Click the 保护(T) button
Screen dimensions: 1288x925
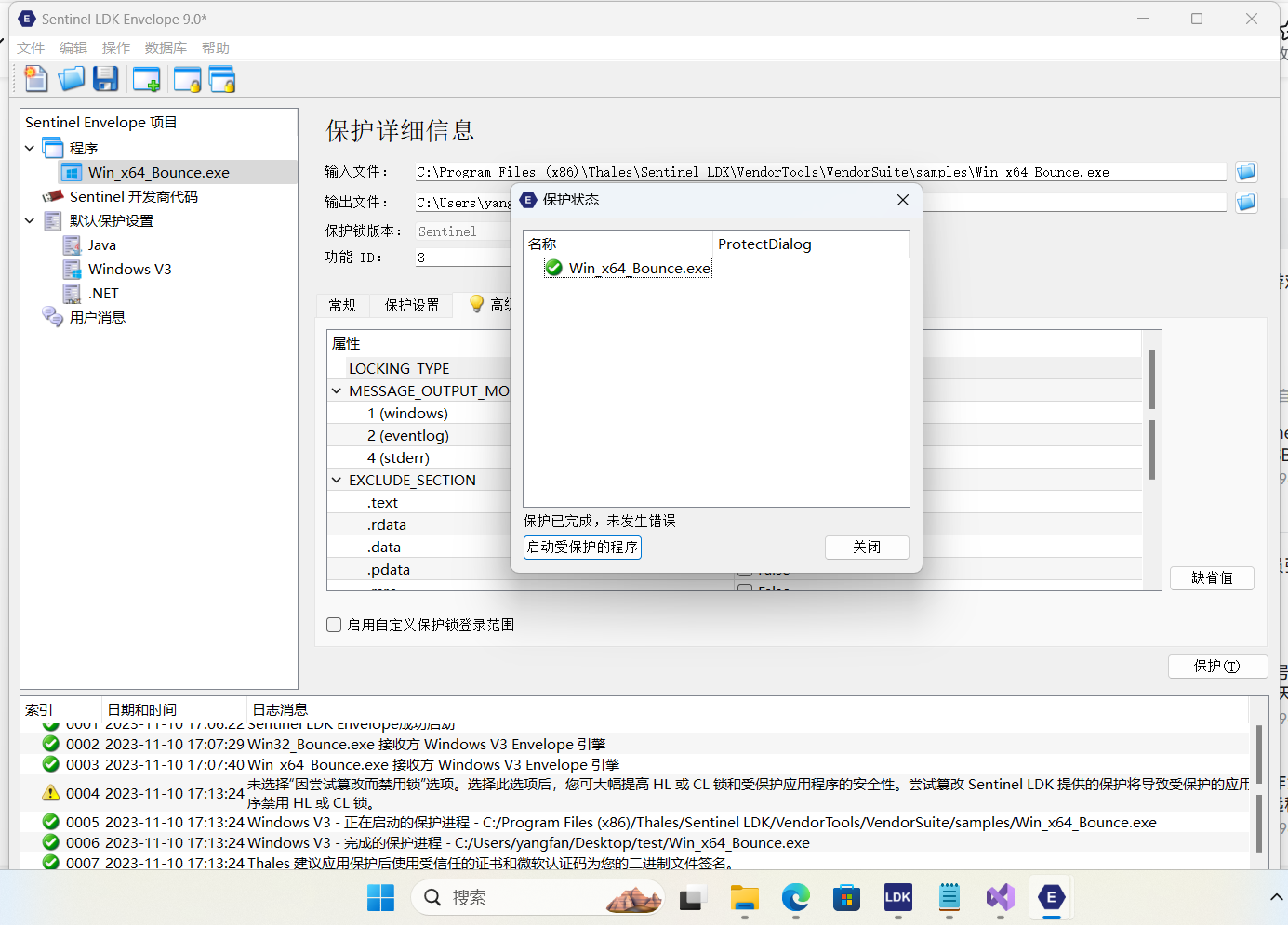(1217, 667)
